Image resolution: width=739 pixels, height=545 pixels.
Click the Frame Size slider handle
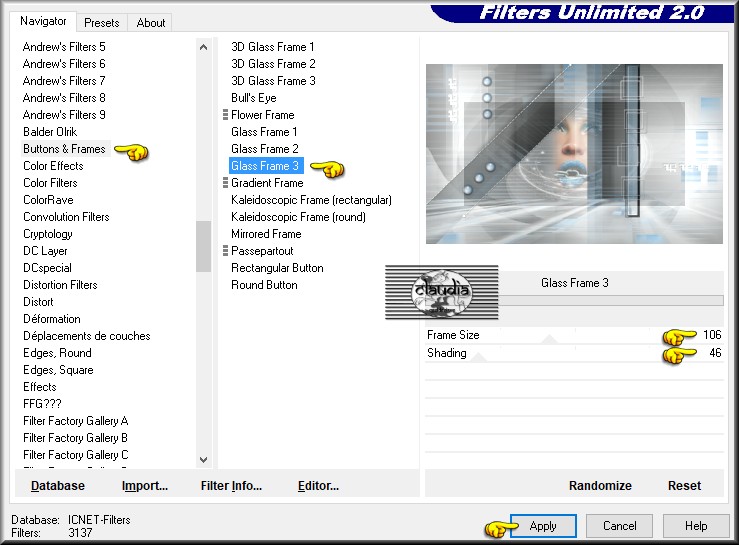549,339
